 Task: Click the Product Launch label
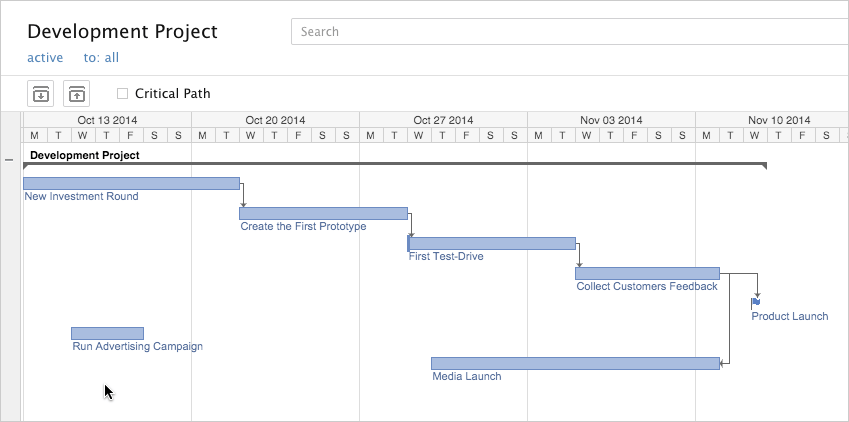tap(789, 316)
